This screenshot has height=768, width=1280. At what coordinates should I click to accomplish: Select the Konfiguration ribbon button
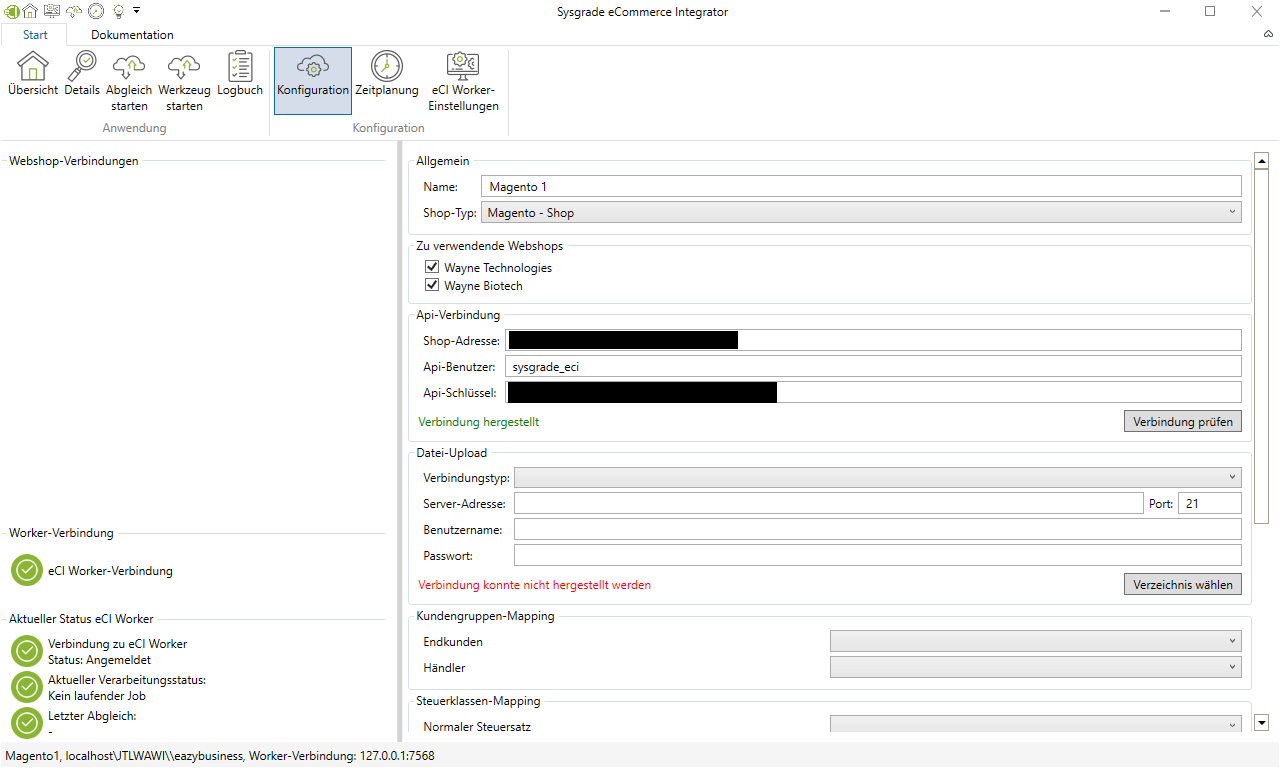click(313, 80)
